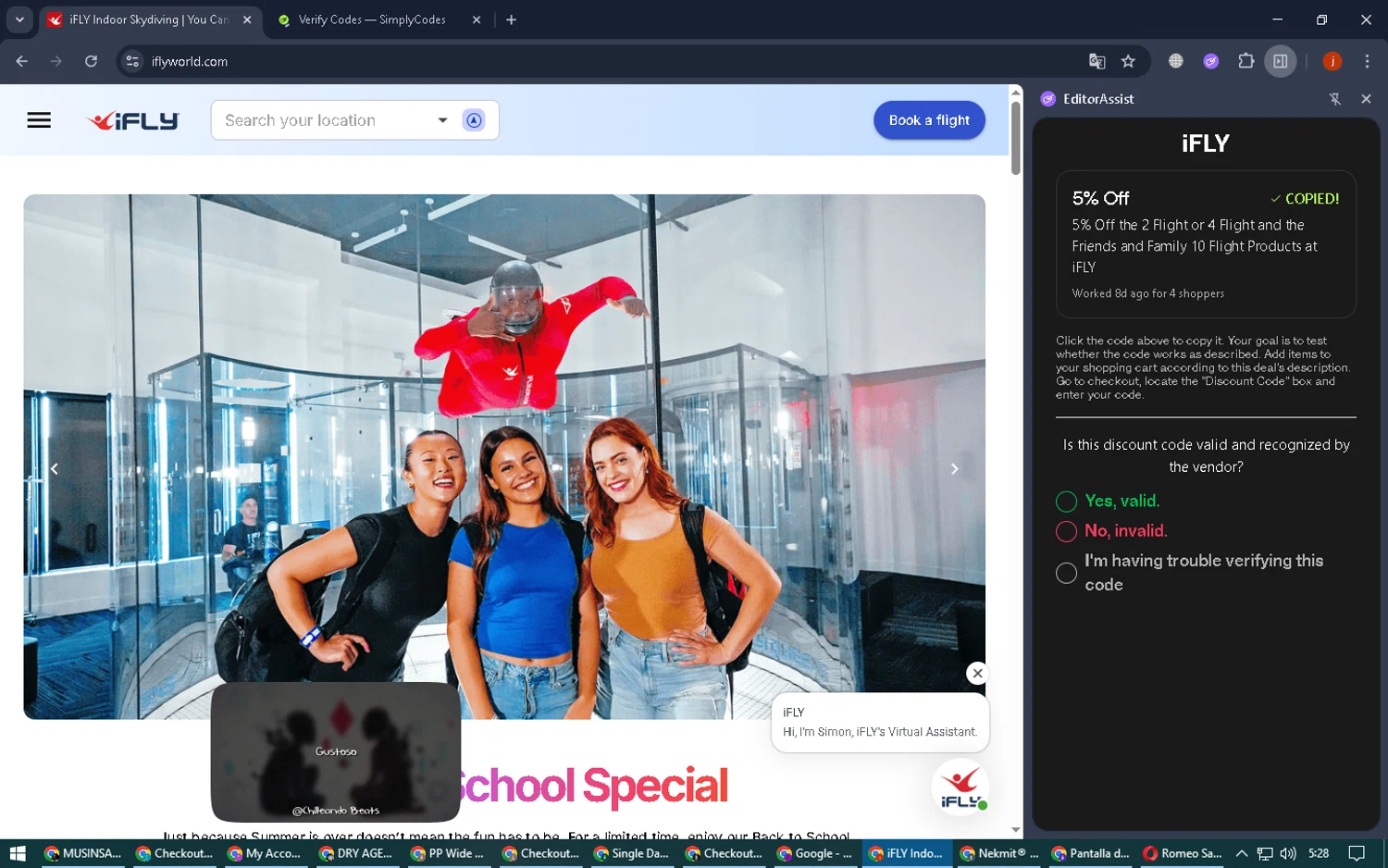Open the DRY AGE... taskbar window
The image size is (1388, 868).
click(x=356, y=853)
